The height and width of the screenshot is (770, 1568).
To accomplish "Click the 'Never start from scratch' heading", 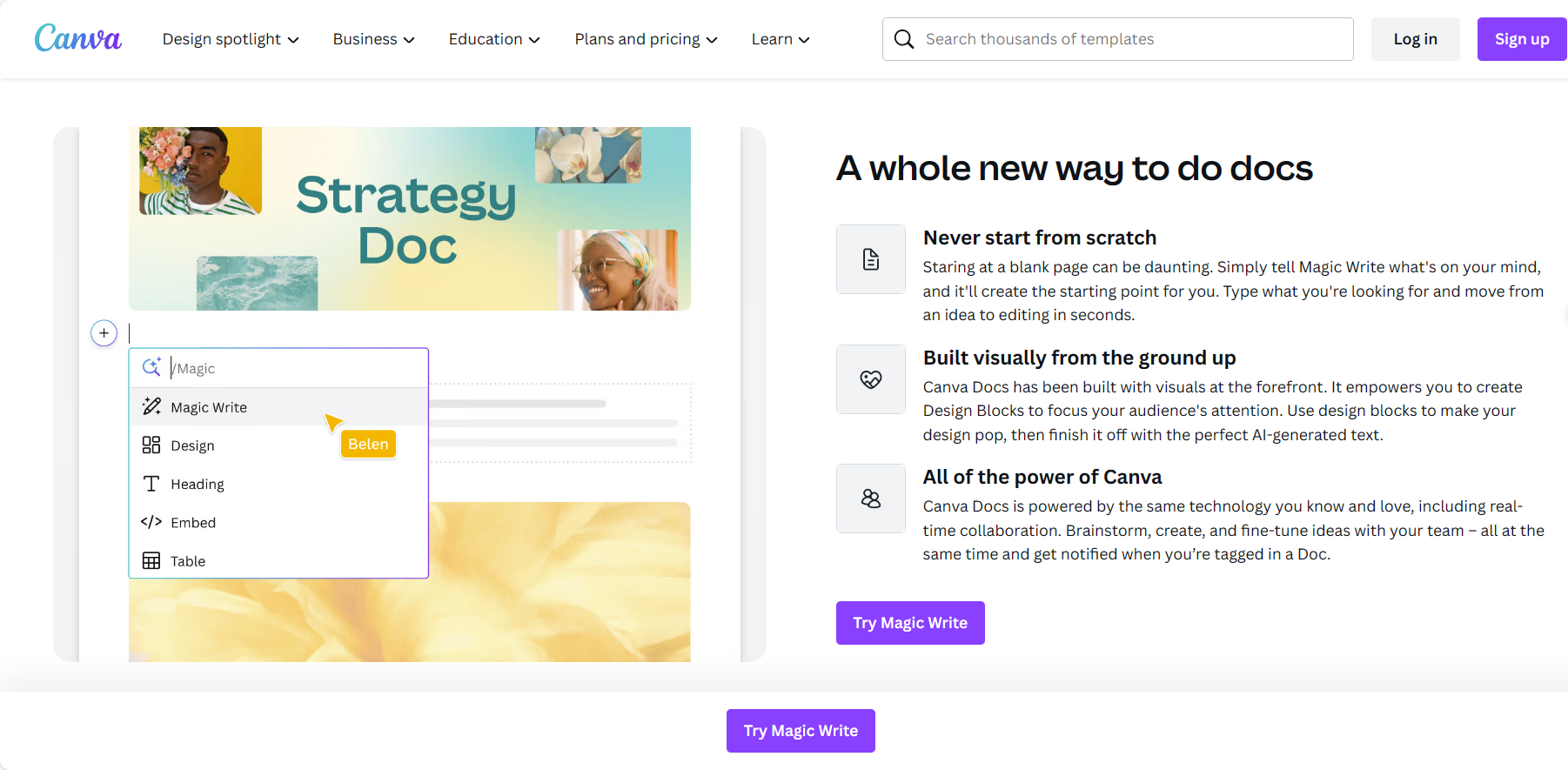I will tap(1040, 238).
